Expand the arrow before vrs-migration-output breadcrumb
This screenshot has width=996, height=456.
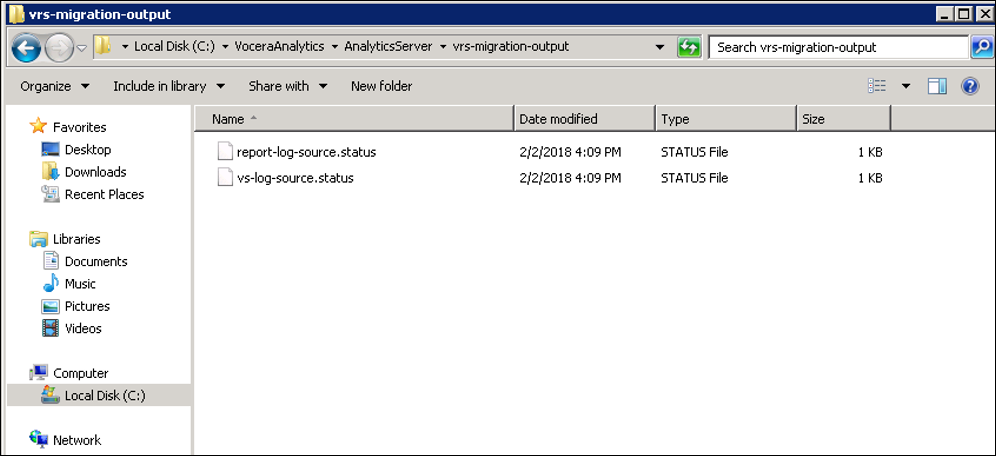(443, 47)
